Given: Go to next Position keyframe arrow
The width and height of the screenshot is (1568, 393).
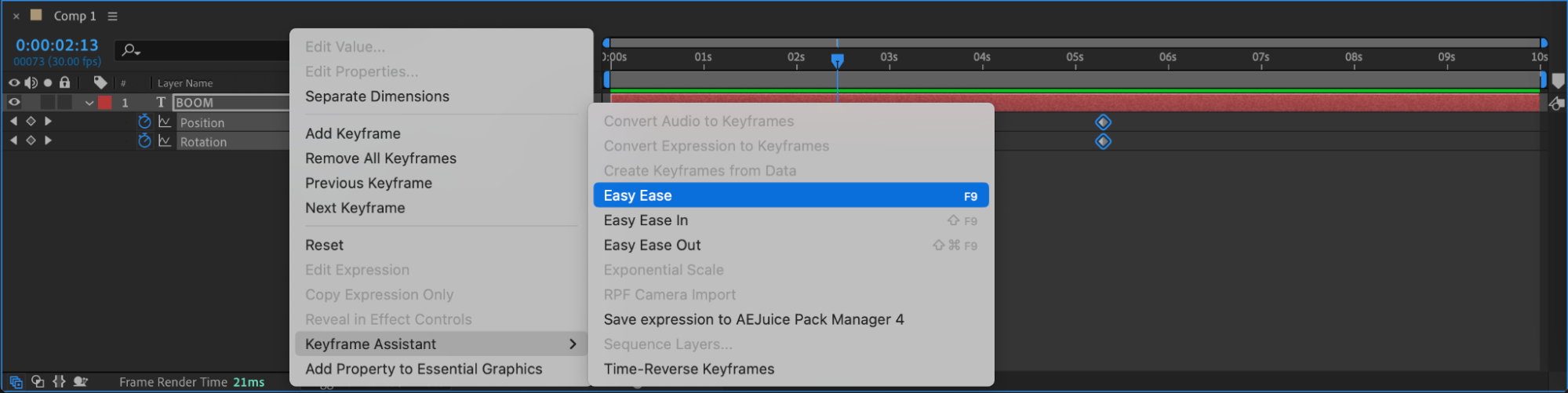Looking at the screenshot, I should point(48,122).
